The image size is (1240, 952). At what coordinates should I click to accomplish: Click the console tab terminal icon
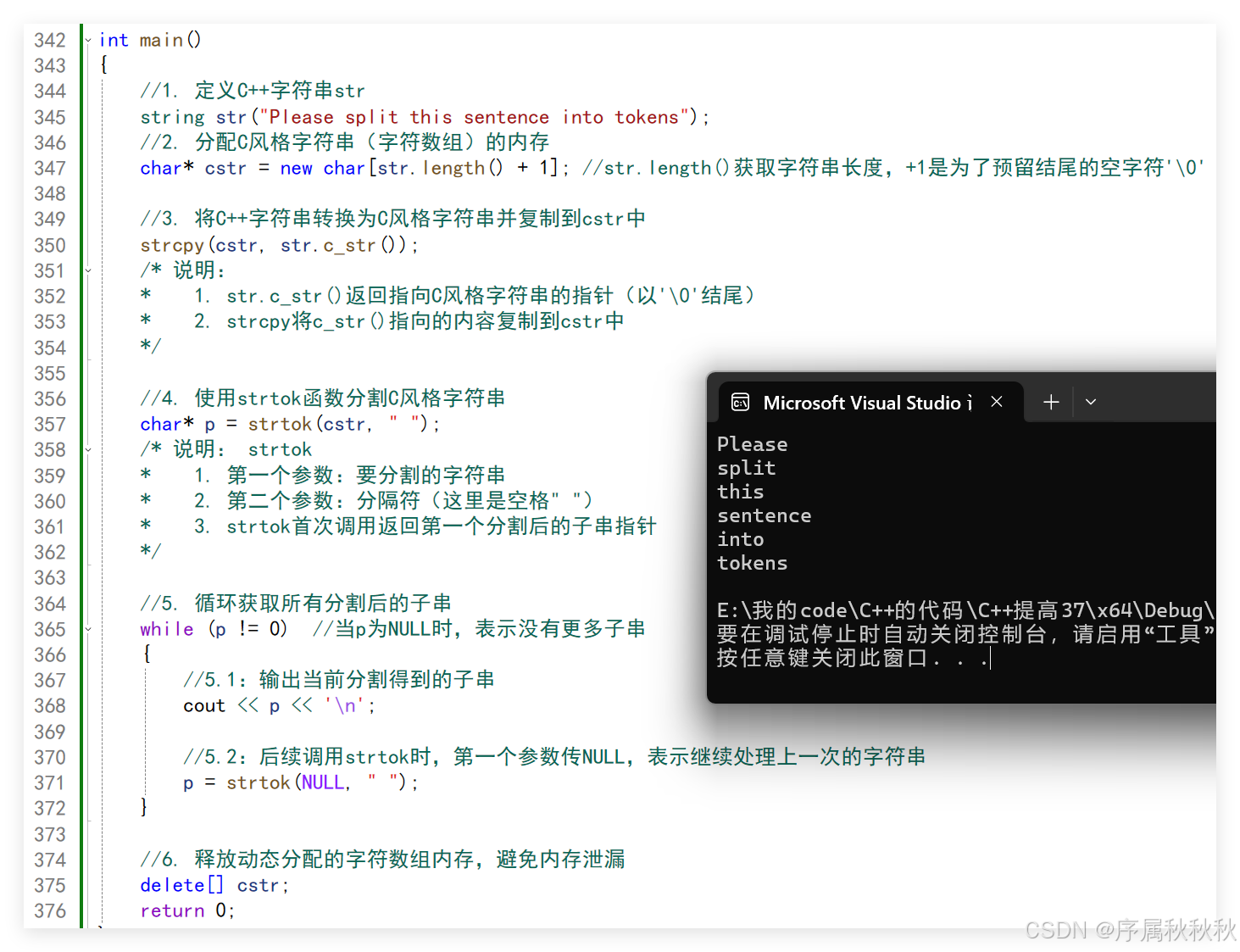pos(740,402)
